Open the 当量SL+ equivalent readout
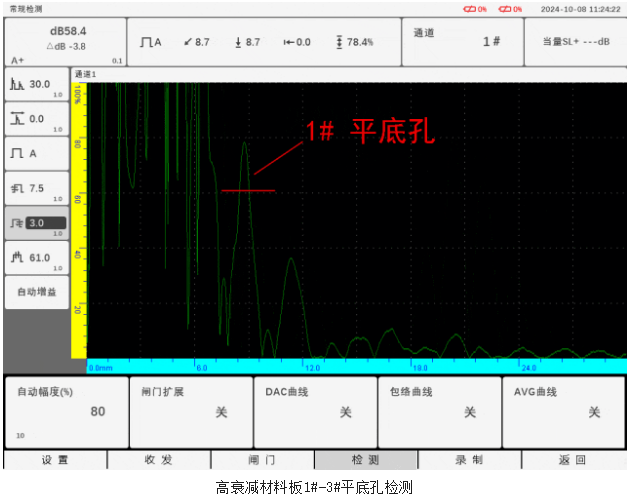The width and height of the screenshot is (629, 500). point(576,42)
